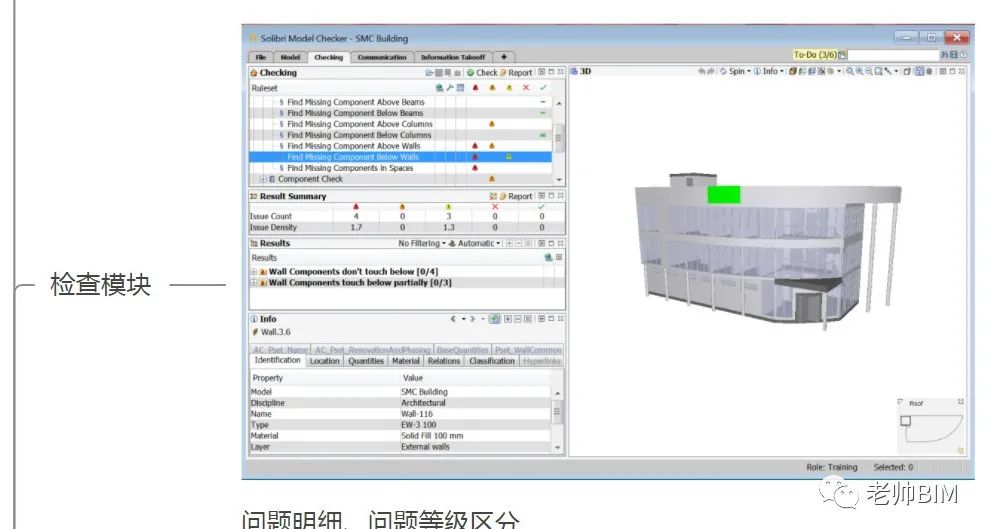991x529 pixels.
Task: Click the green highlighted wall in 3D
Action: (x=724, y=195)
